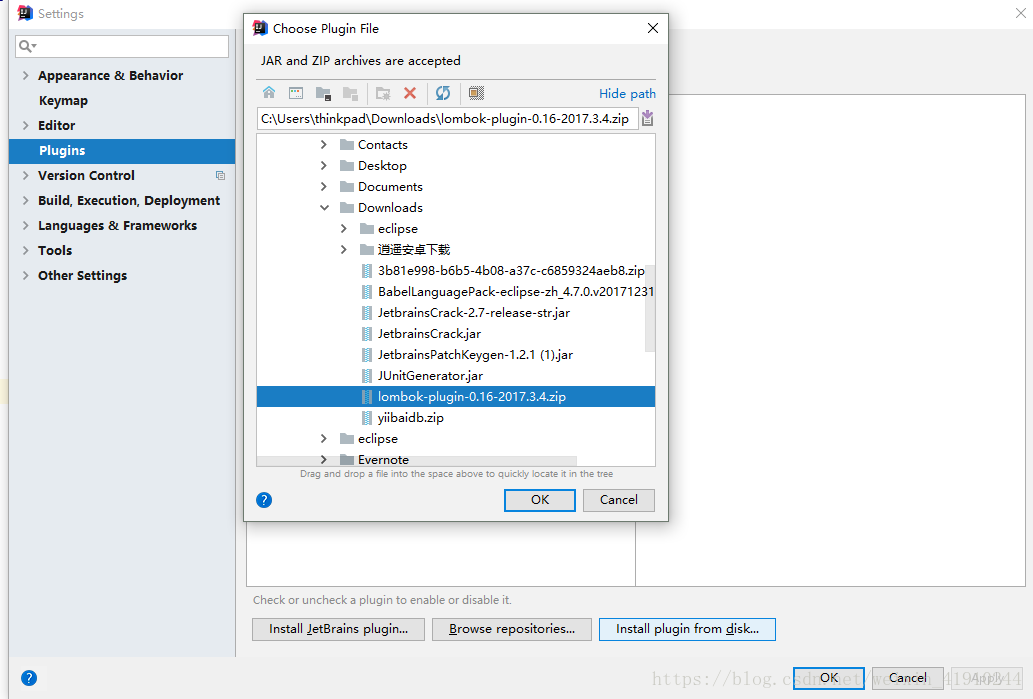Expand eclipse subfolder under Downloads
The image size is (1033, 699).
343,229
